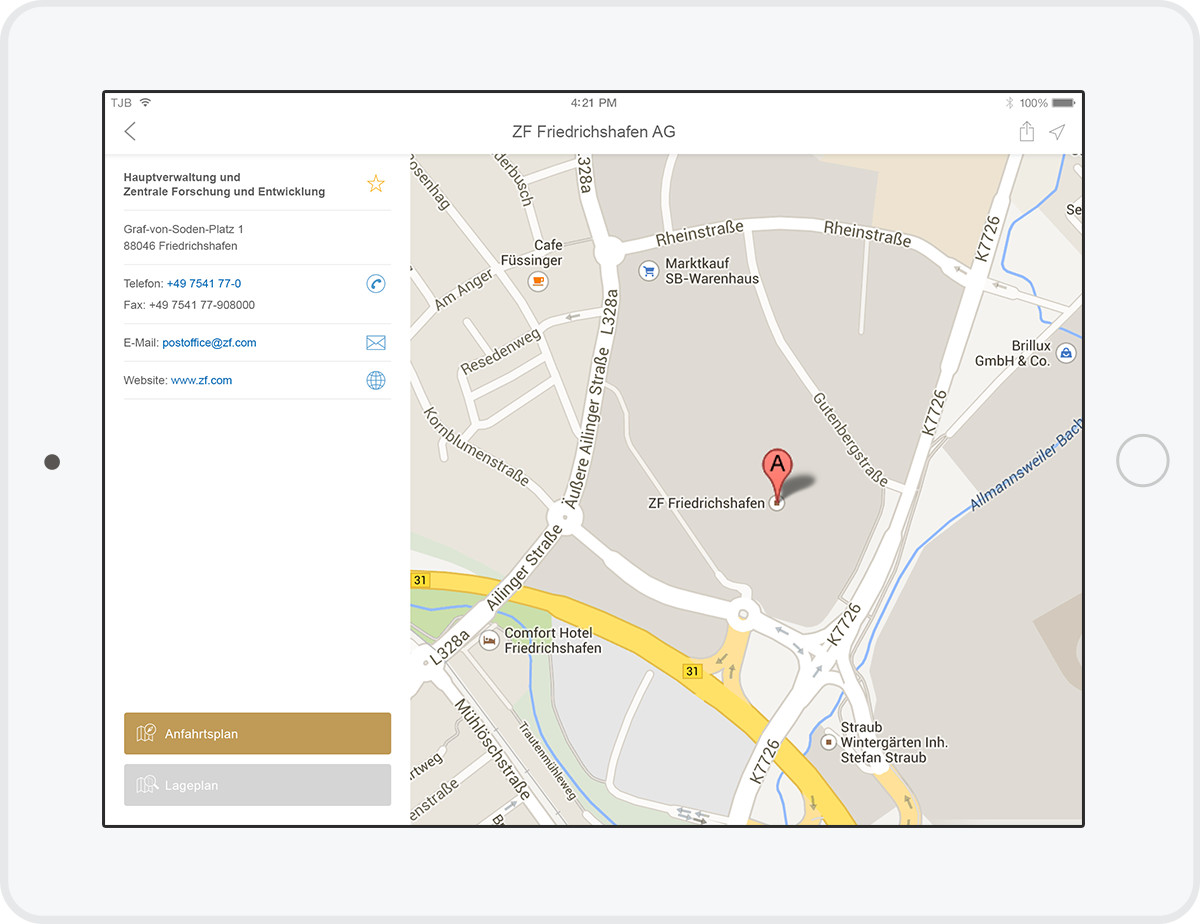1200x924 pixels.
Task: Tap the Brillux GmbH paint icon on map
Action: pos(1064,353)
